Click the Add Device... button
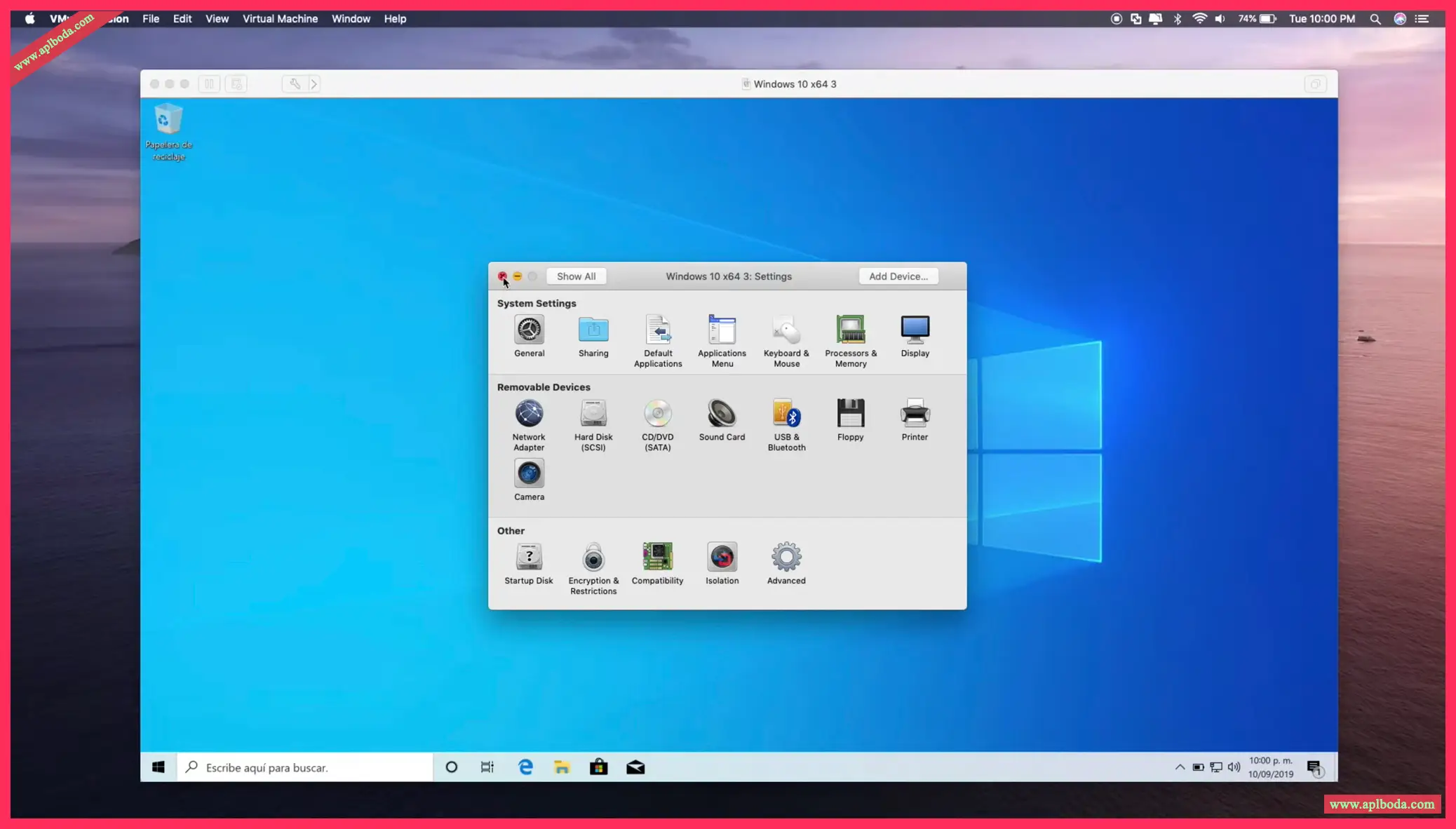The width and height of the screenshot is (1456, 829). (898, 276)
